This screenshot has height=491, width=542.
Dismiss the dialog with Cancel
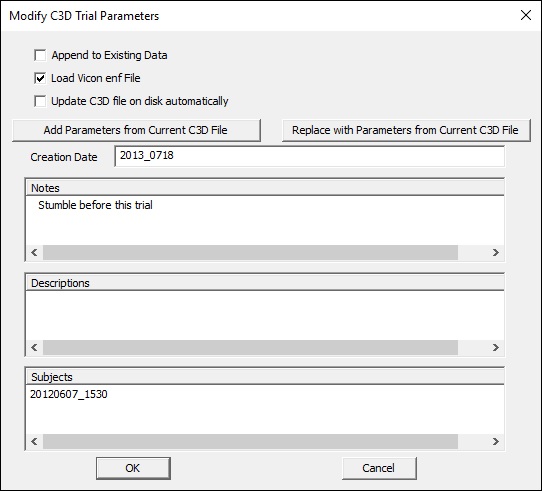[x=379, y=468]
